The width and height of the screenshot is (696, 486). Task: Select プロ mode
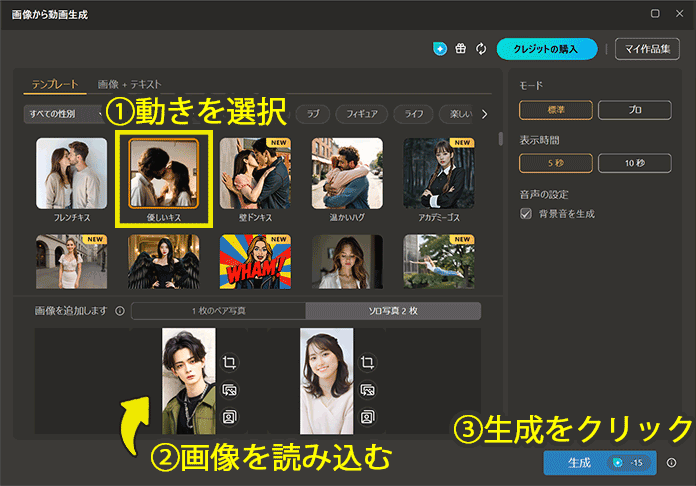point(635,110)
